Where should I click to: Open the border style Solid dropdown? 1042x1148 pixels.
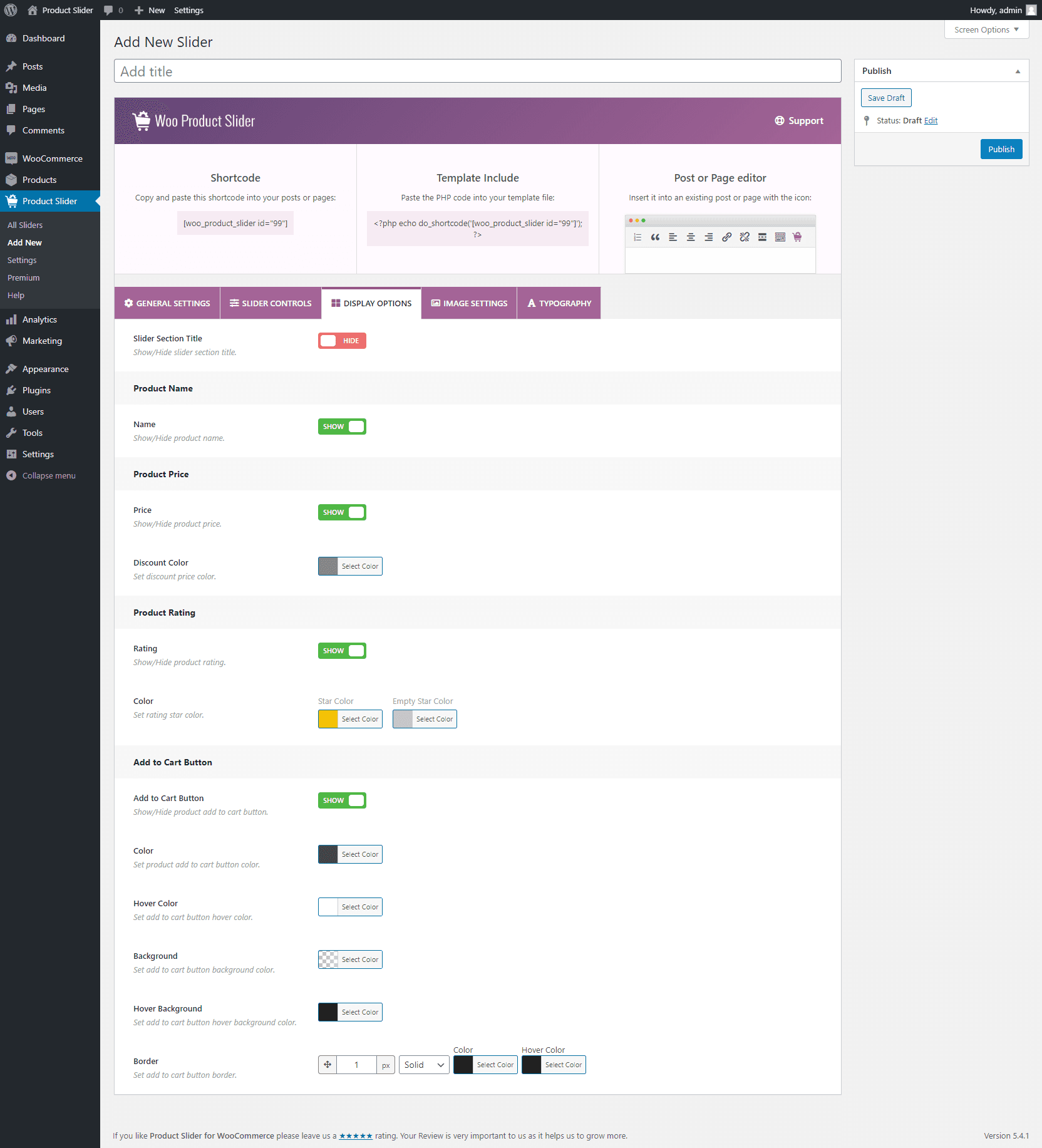coord(424,1065)
